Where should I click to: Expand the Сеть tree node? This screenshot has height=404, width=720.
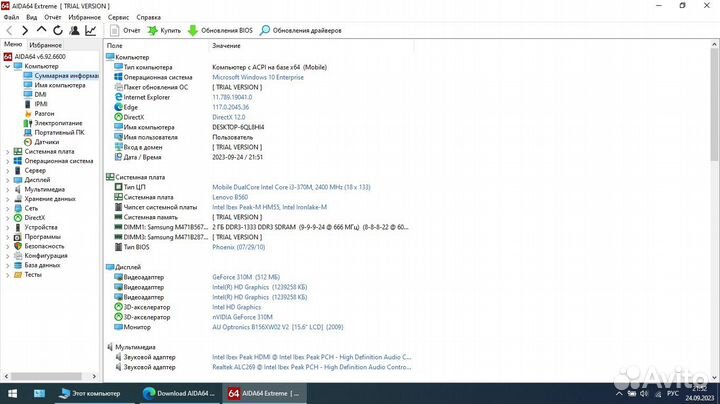pos(7,208)
